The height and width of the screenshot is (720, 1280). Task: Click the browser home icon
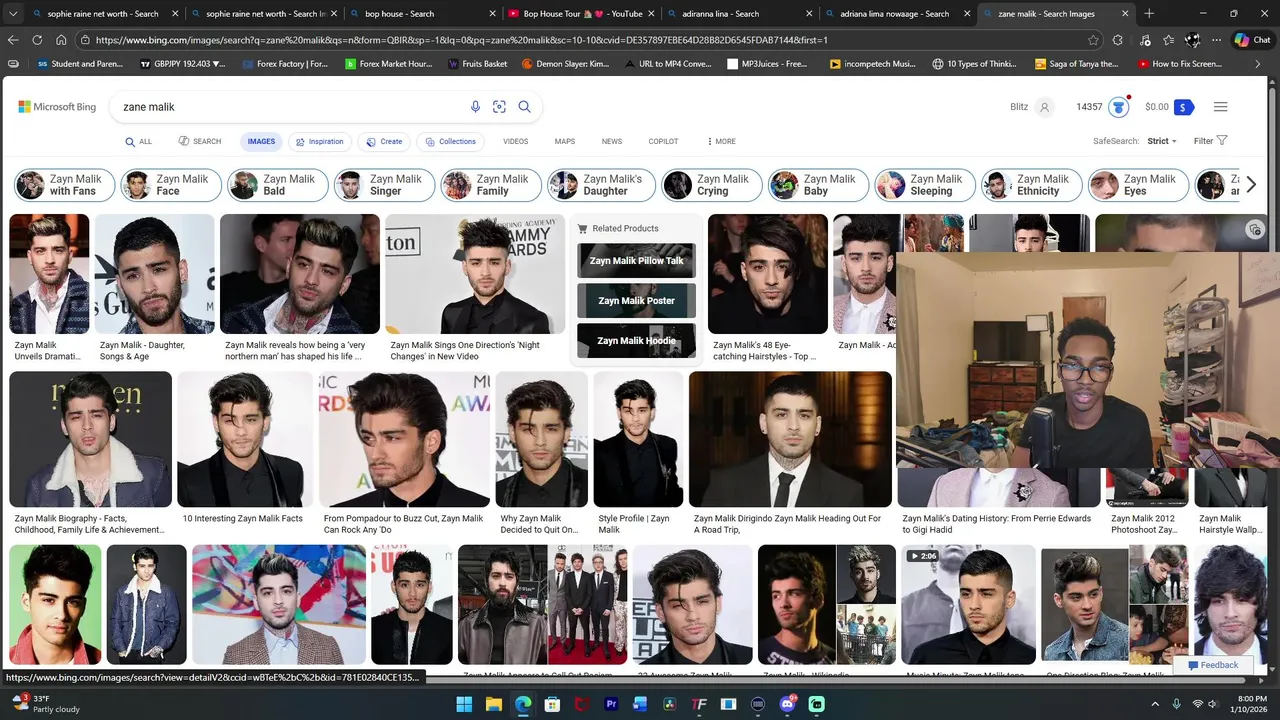pos(61,40)
